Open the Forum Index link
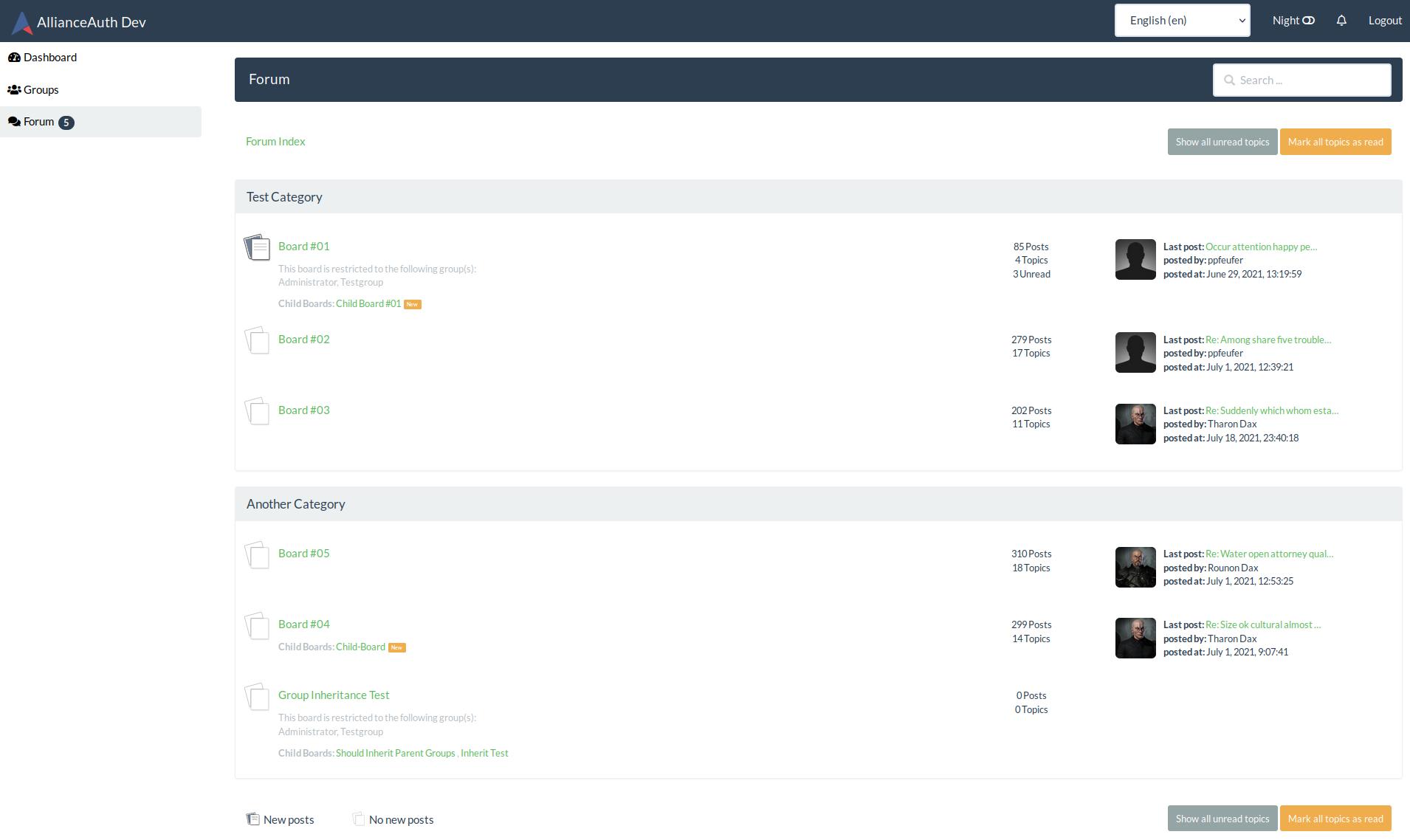 coord(275,141)
